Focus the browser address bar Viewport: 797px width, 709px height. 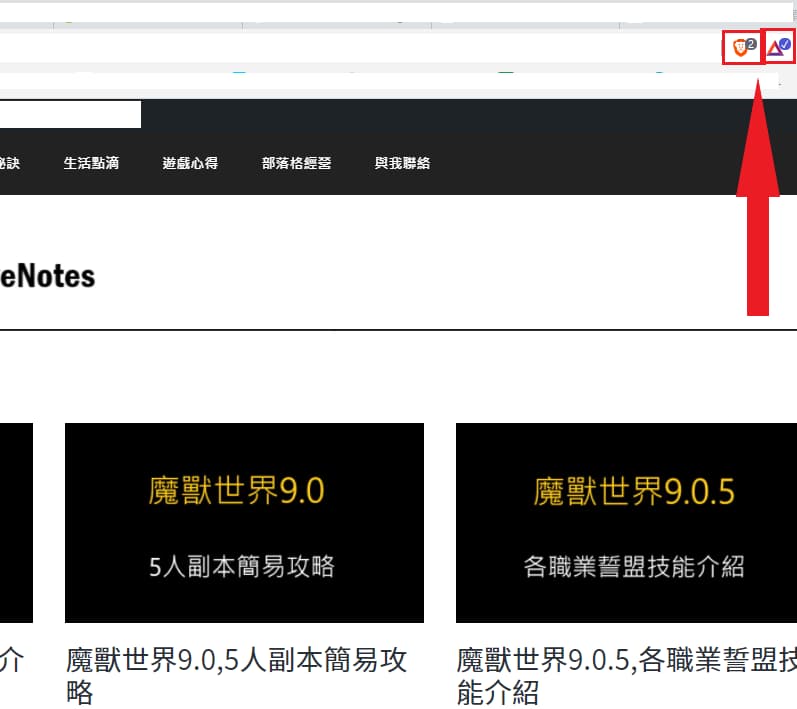click(350, 47)
